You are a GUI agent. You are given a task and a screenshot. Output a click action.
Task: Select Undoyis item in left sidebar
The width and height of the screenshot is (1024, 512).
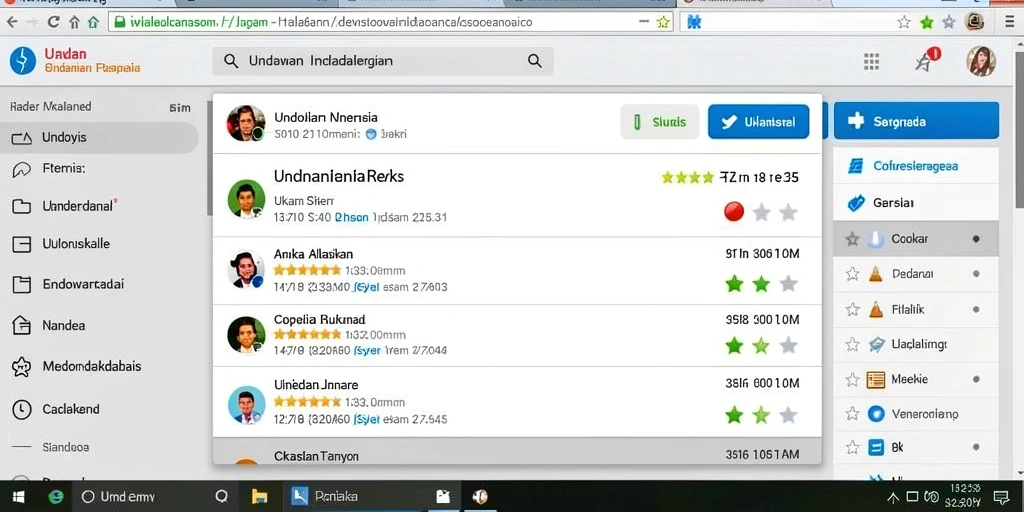coord(99,138)
